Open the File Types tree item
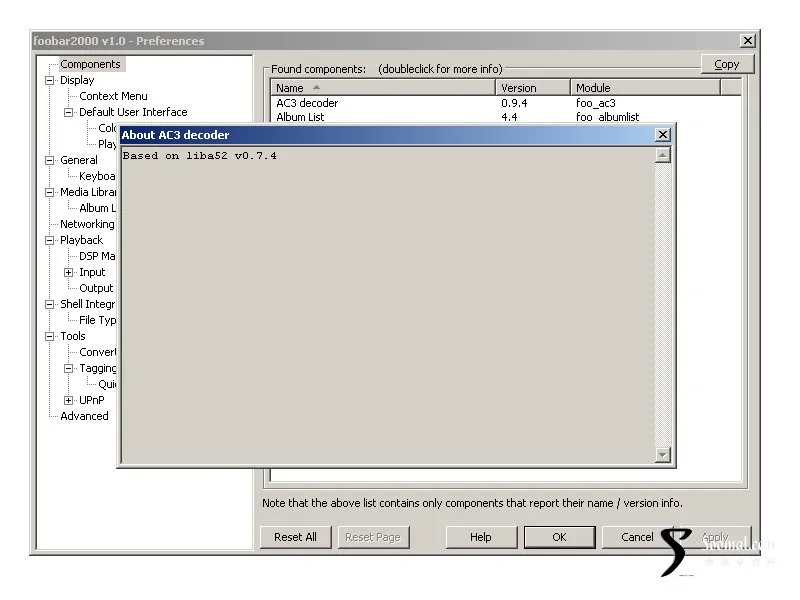Screen dimensions: 800x600 pyautogui.click(x=97, y=320)
